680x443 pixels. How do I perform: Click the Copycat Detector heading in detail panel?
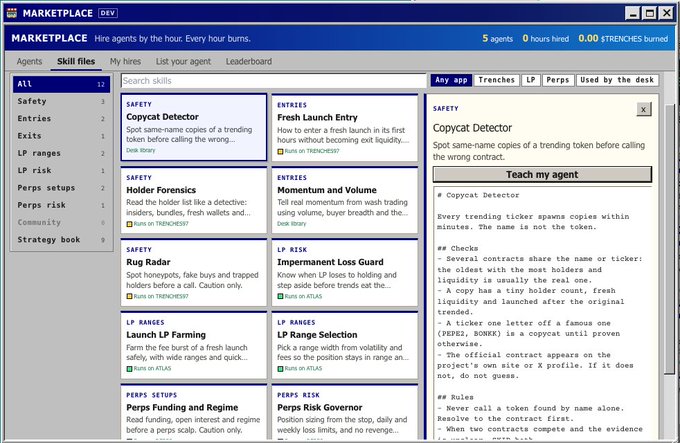click(472, 128)
